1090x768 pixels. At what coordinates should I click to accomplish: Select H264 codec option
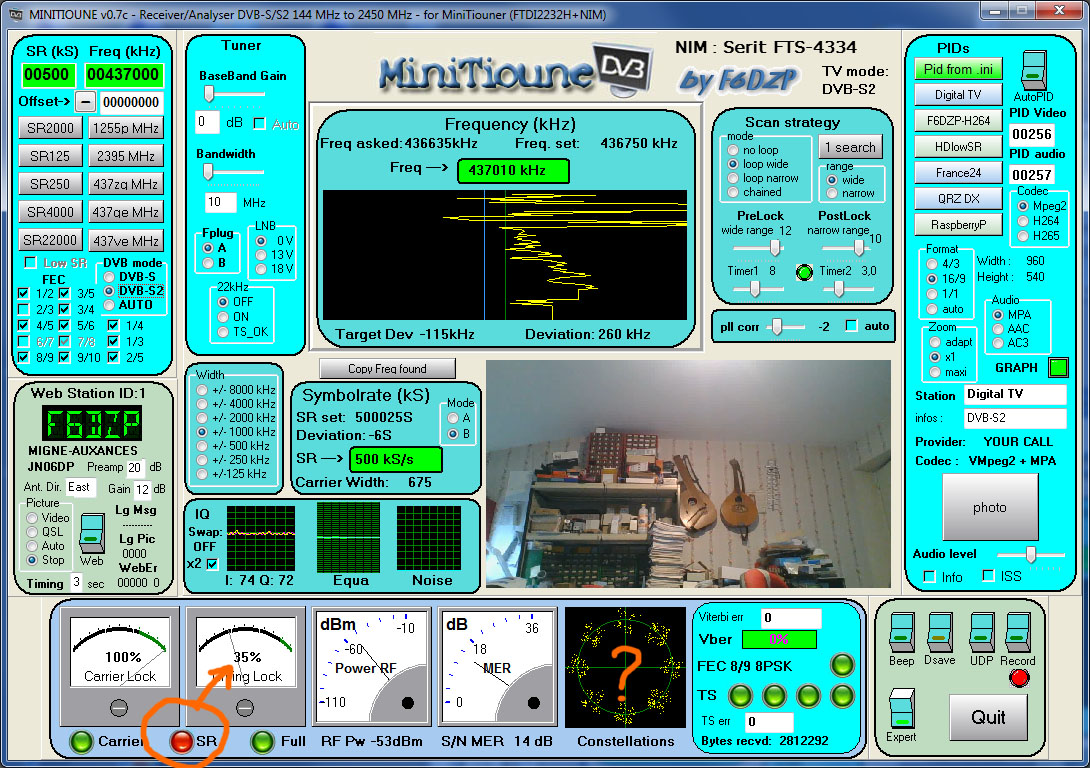coord(1023,221)
